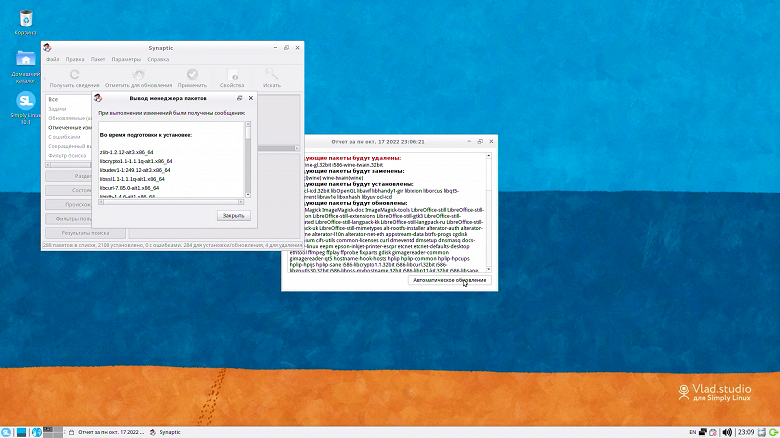780x438 pixels.
Task: Click scroll-down arrow in output dialog text area
Action: 248,195
